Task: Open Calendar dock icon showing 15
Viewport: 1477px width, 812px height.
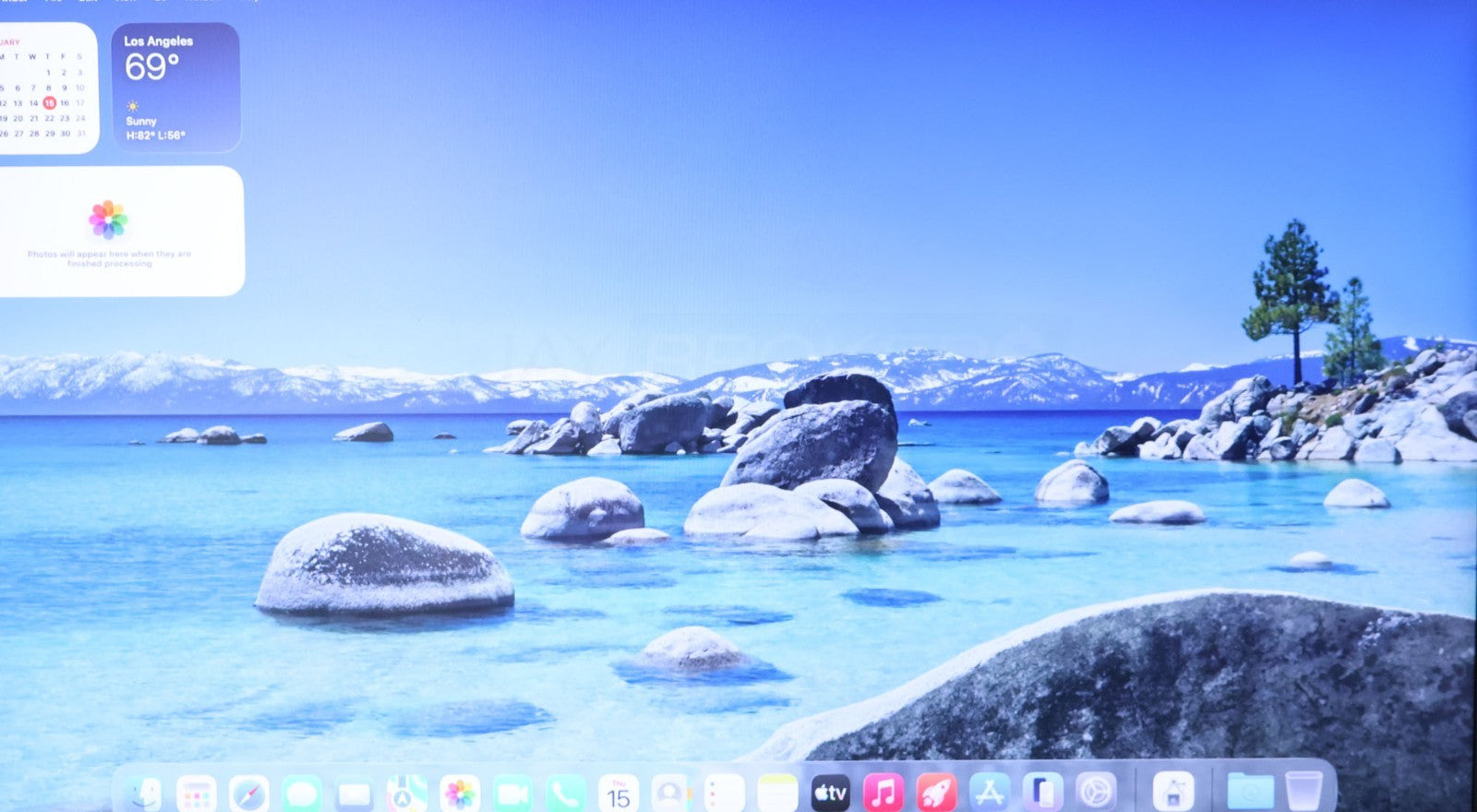Action: pyautogui.click(x=618, y=794)
